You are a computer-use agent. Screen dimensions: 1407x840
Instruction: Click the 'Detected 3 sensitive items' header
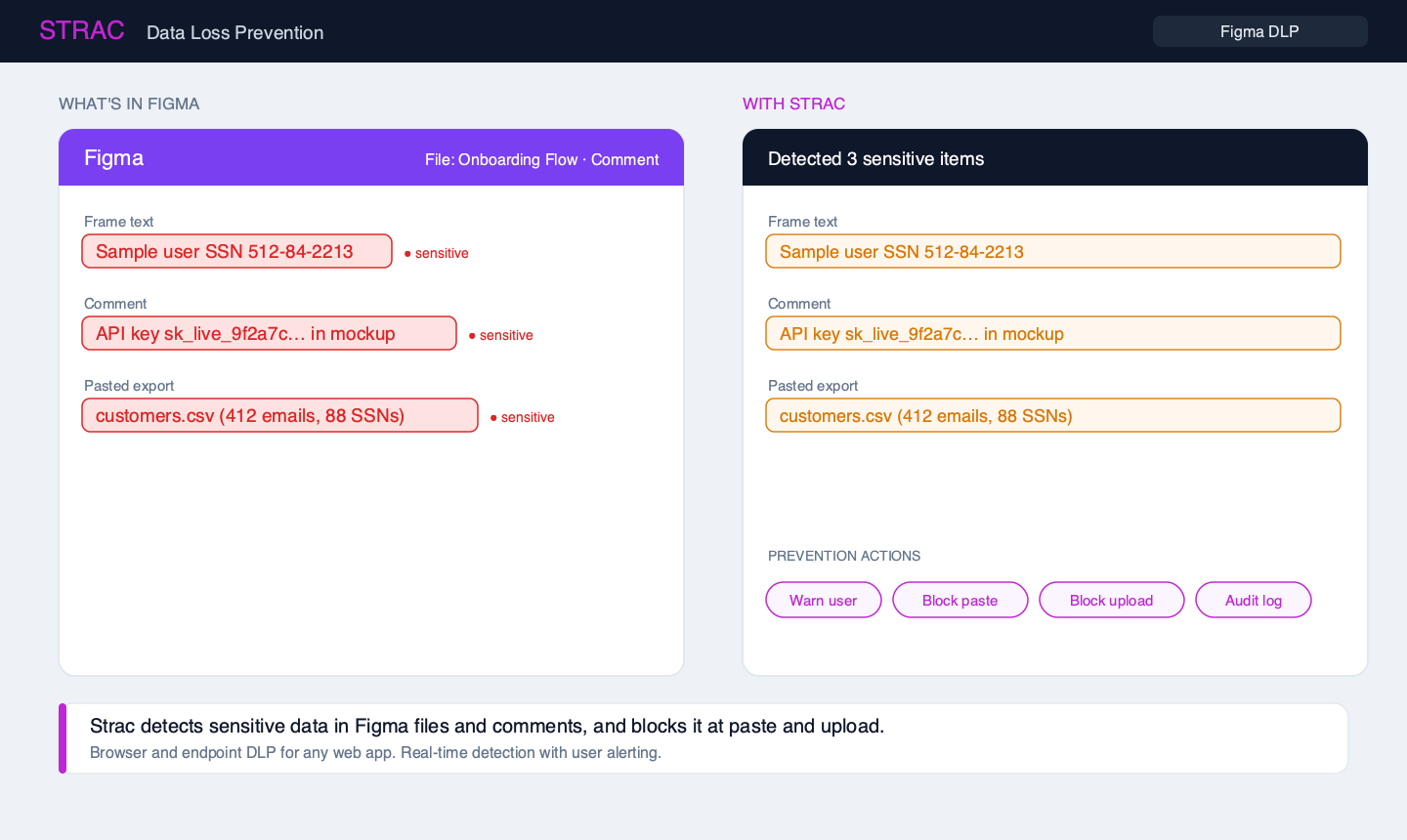click(x=876, y=158)
